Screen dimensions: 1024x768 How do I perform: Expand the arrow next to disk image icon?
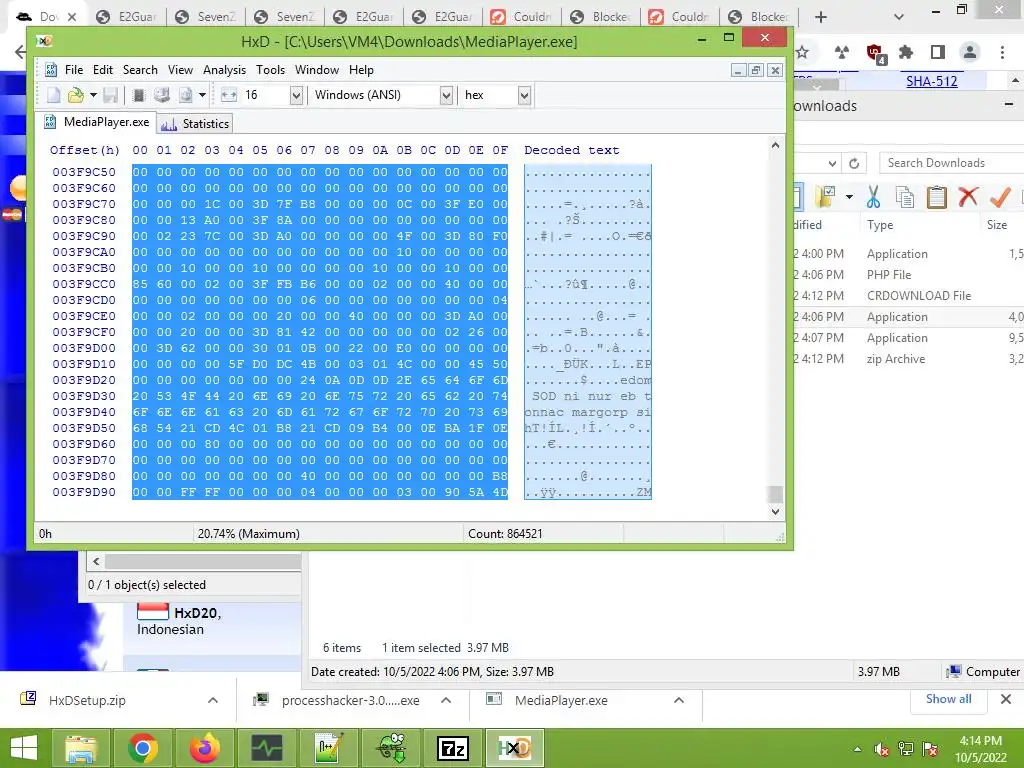[x=202, y=95]
